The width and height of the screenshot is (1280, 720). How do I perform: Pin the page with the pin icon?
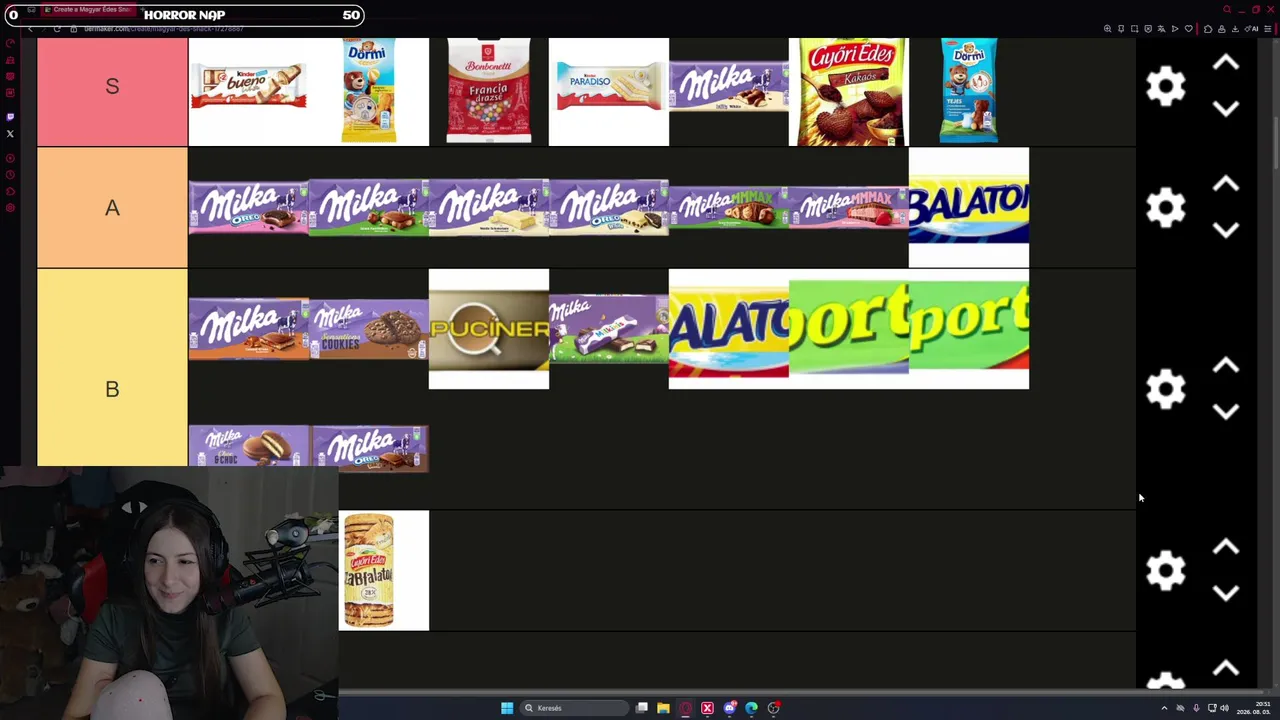coord(1121,28)
